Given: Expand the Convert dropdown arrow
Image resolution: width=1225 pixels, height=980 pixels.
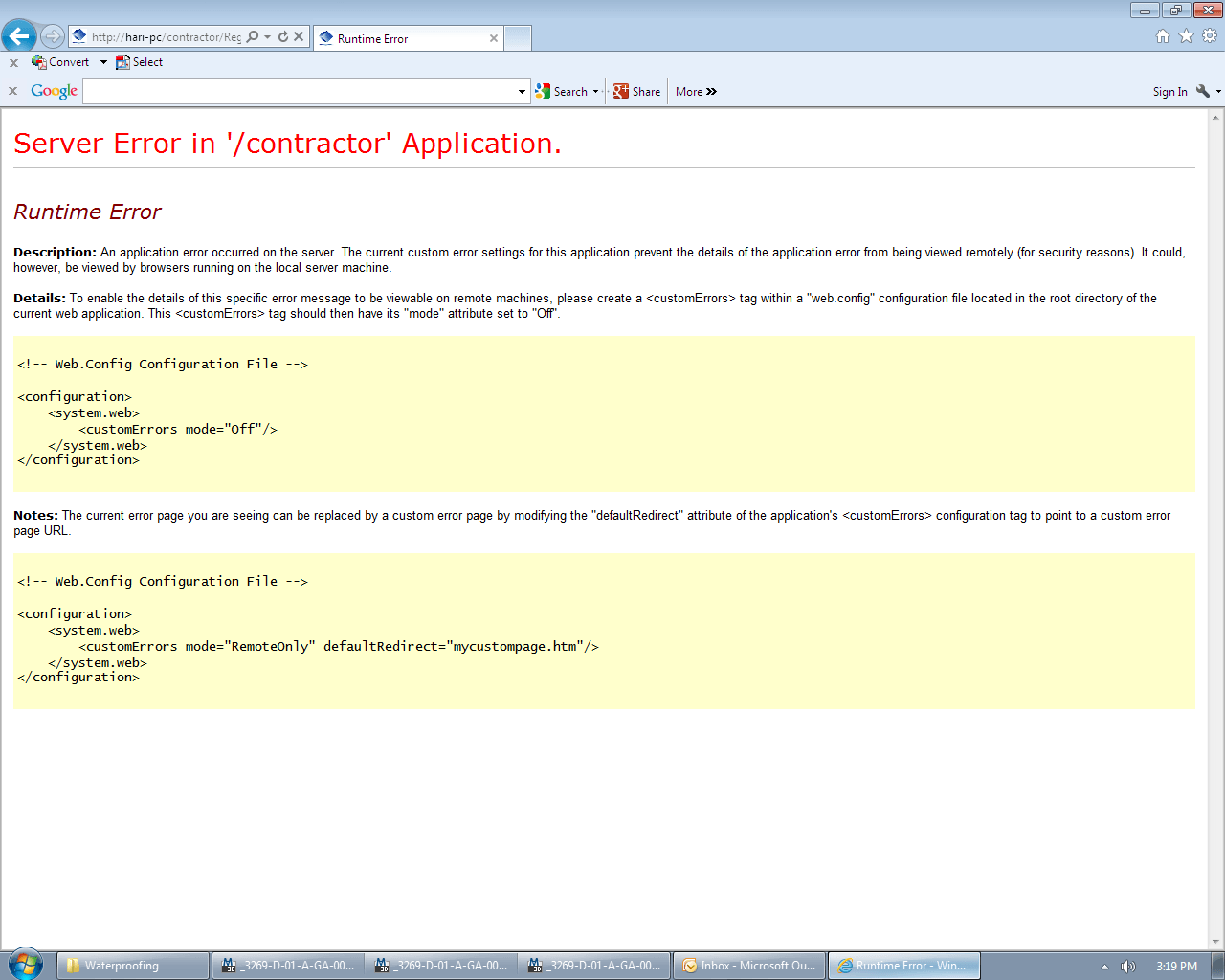Looking at the screenshot, I should click(103, 62).
